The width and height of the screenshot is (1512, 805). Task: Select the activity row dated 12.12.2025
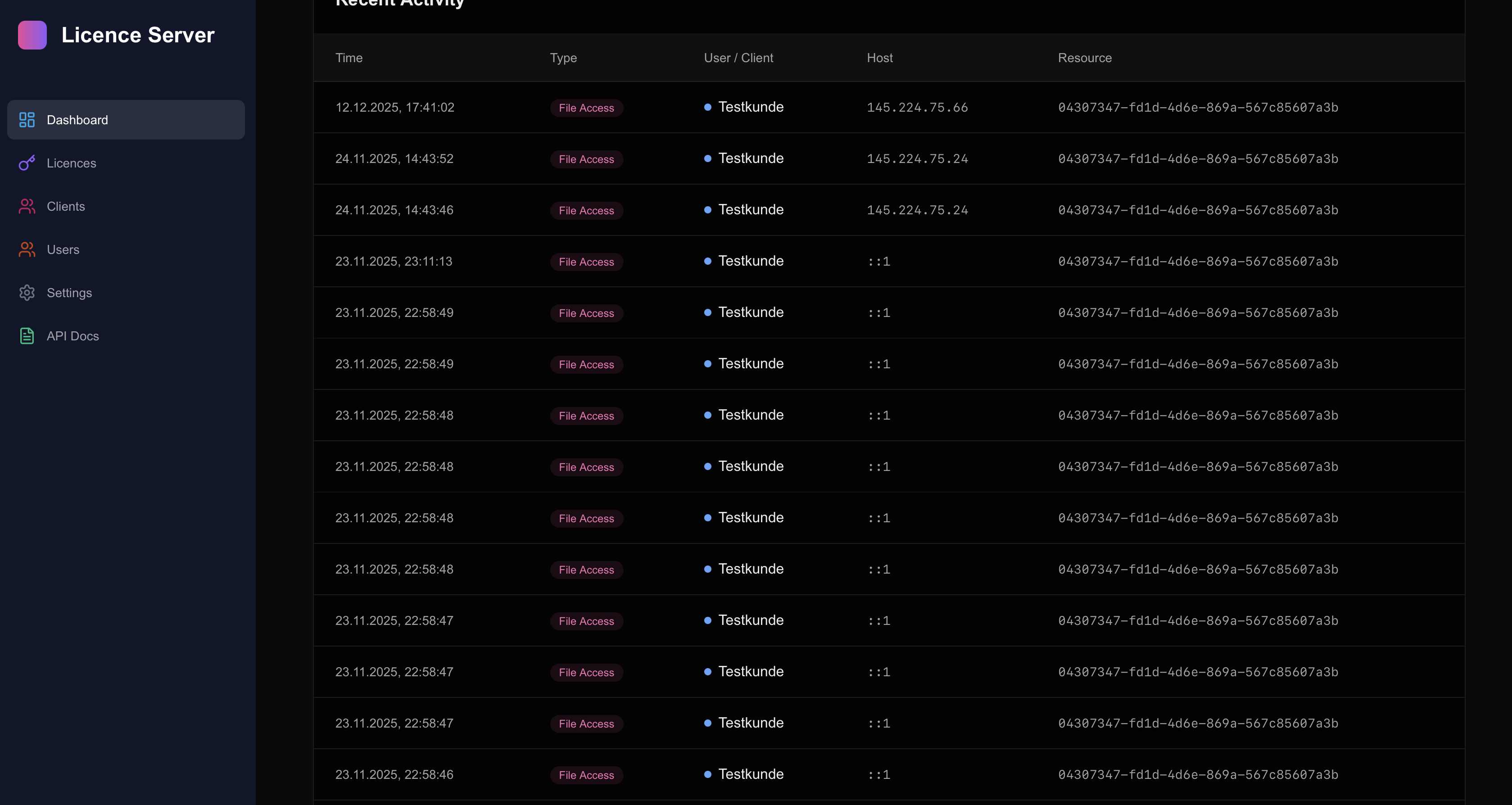394,107
